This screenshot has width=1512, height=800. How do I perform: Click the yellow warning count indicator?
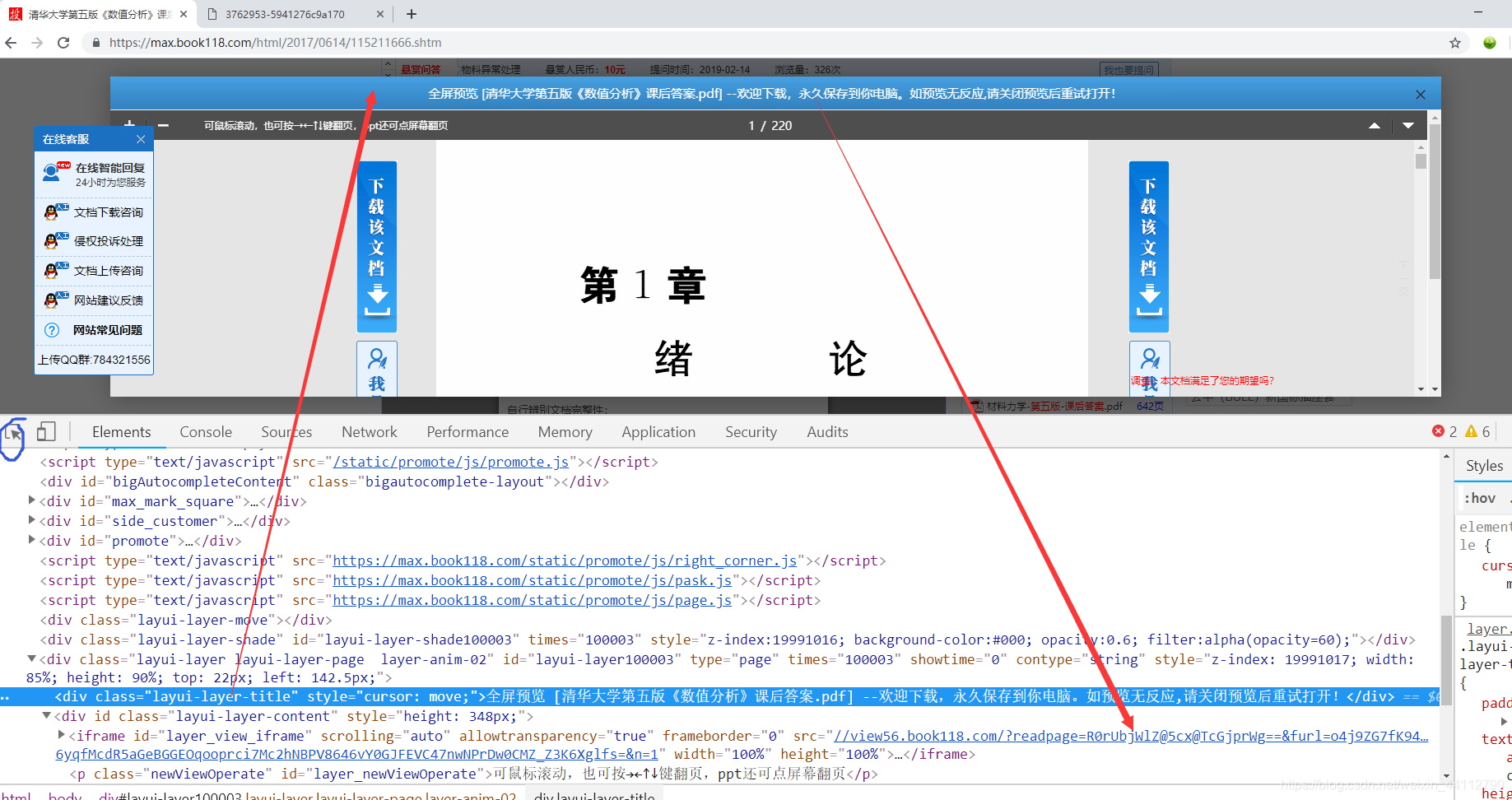point(1477,431)
